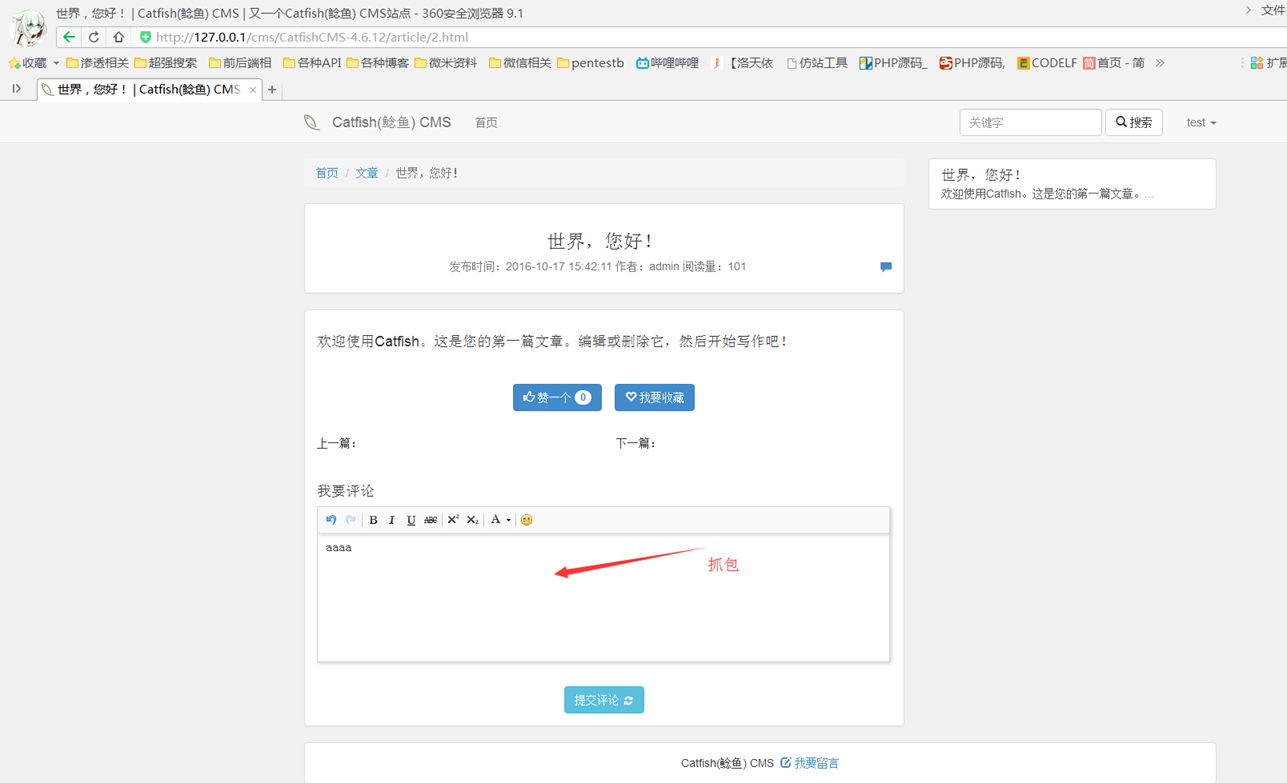
Task: Toggle italic formatting in the comment editor
Action: 392,520
